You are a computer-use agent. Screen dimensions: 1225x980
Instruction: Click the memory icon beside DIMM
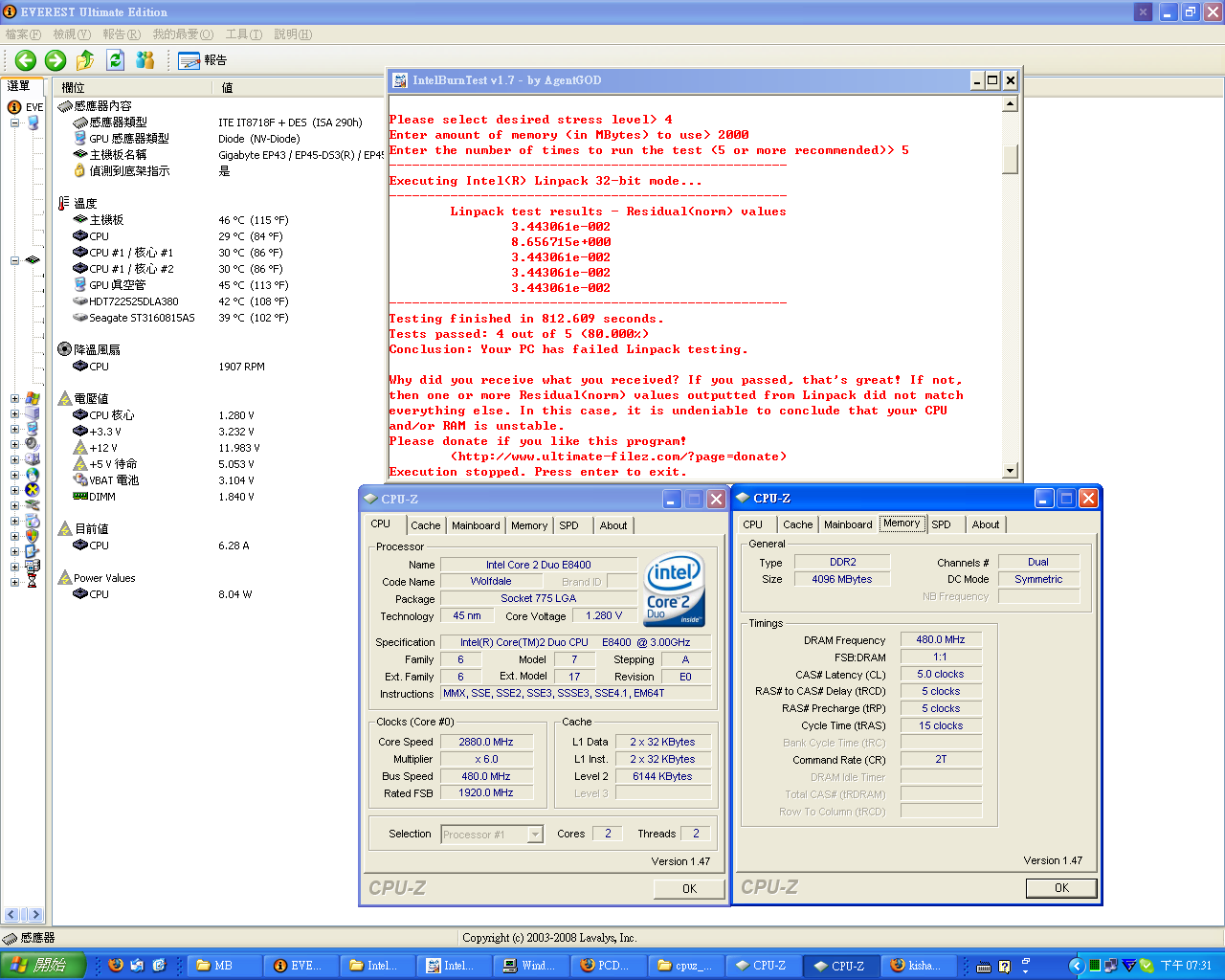(x=80, y=497)
